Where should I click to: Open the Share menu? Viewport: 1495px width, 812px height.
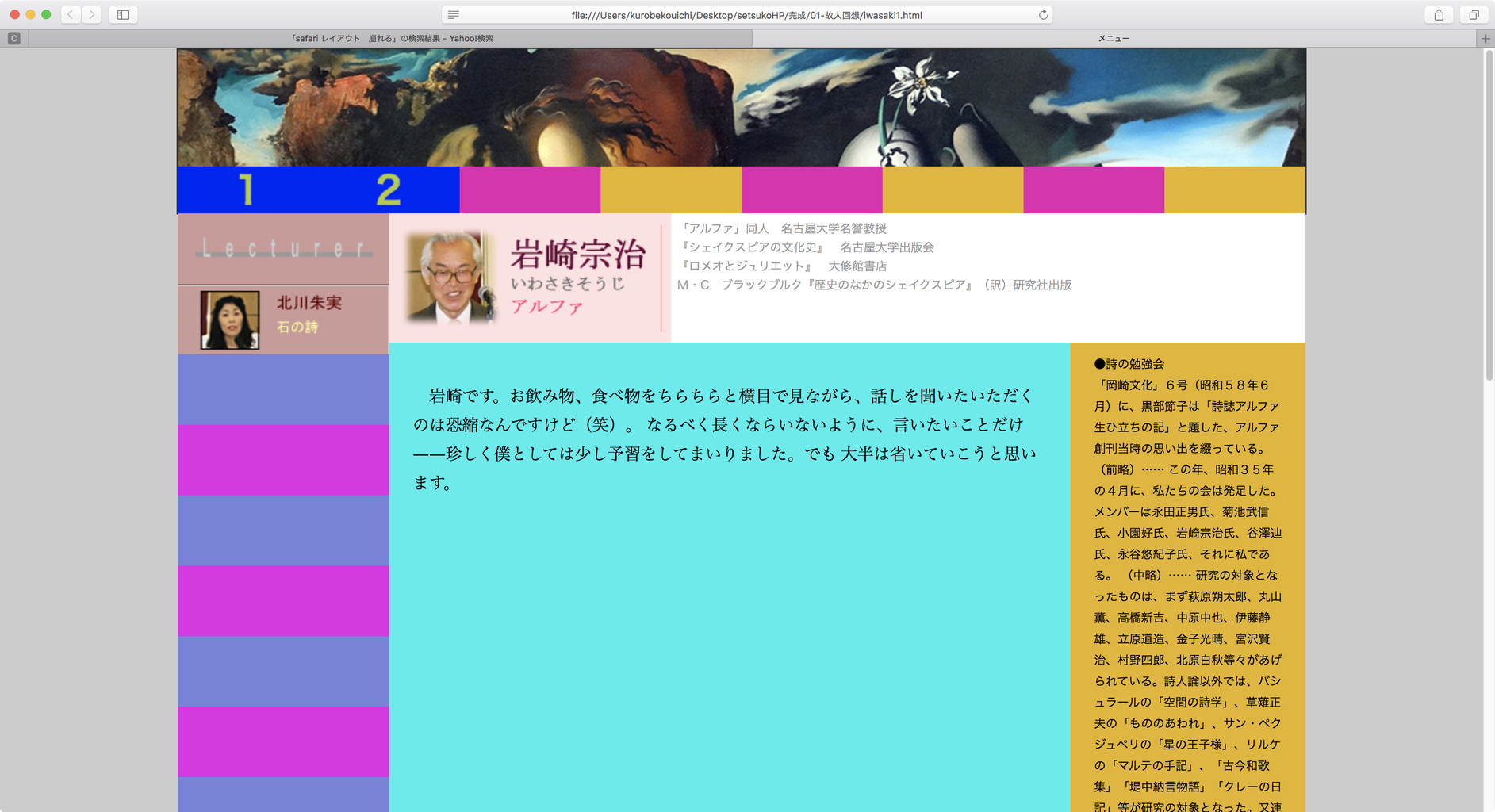[x=1438, y=14]
